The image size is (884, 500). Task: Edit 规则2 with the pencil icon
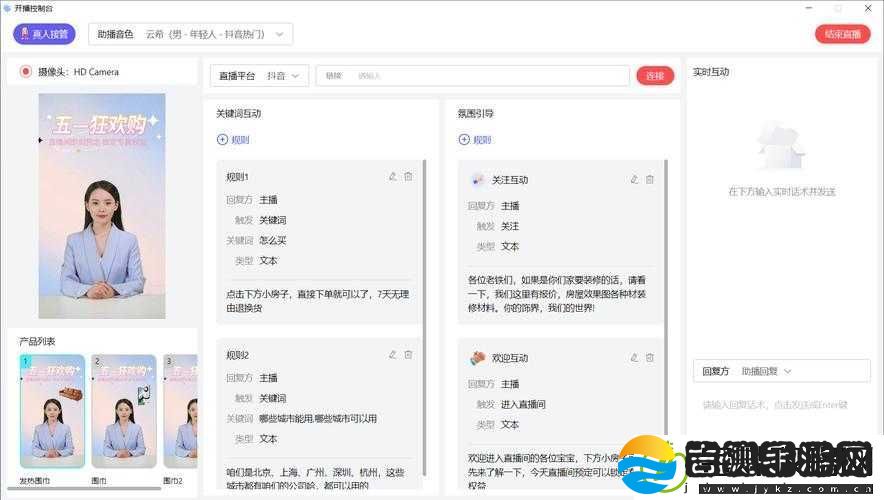392,355
